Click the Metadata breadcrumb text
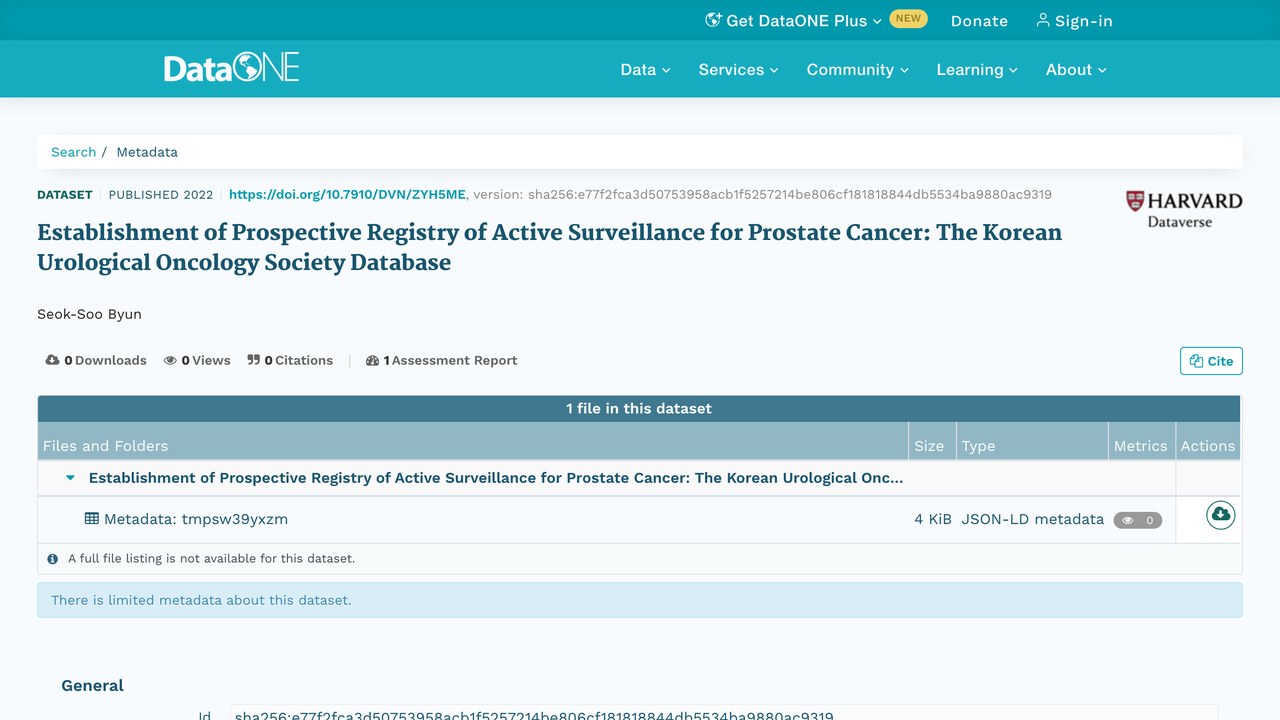Image resolution: width=1280 pixels, height=720 pixels. (x=147, y=152)
